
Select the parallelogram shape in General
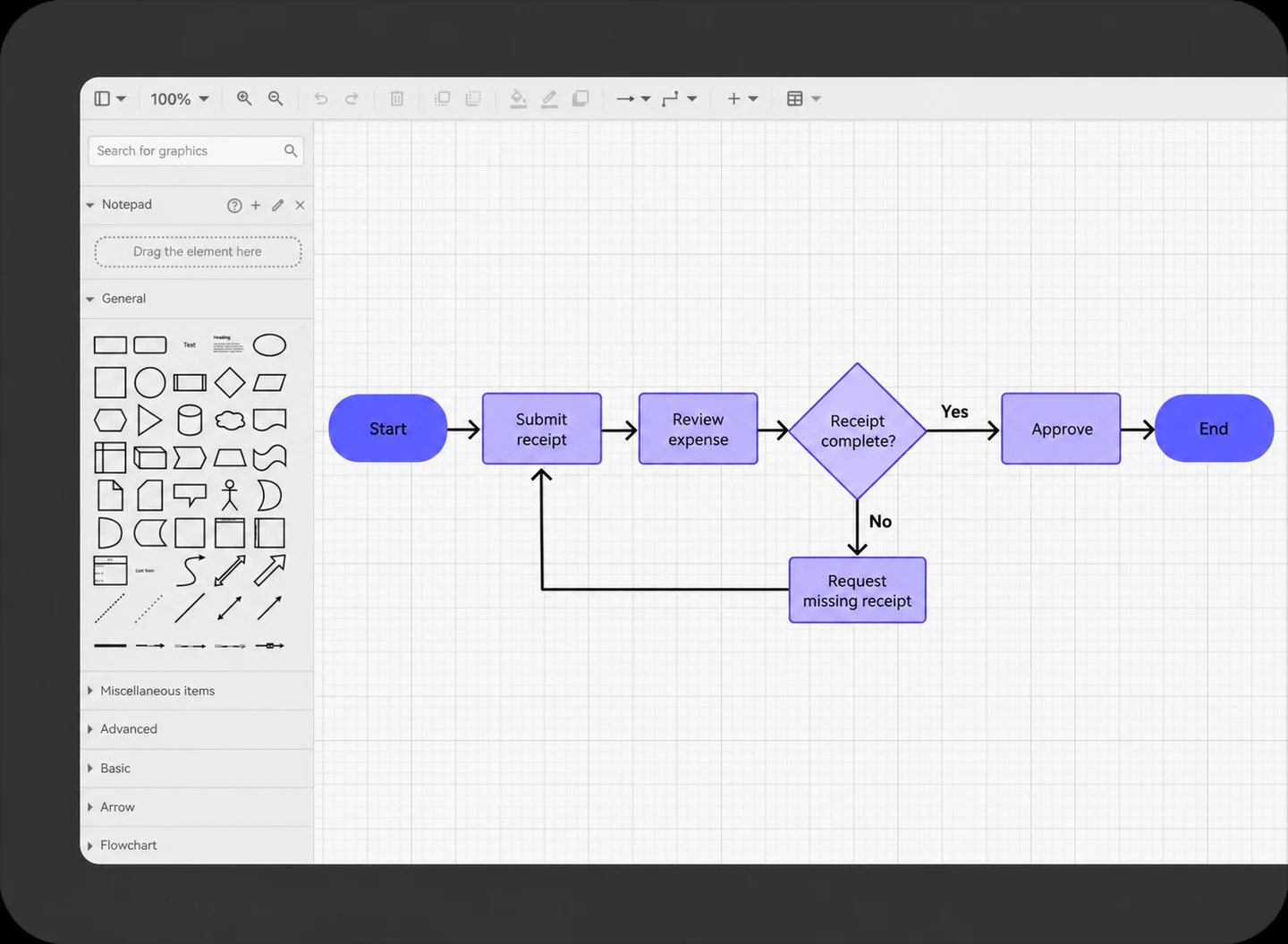click(269, 382)
